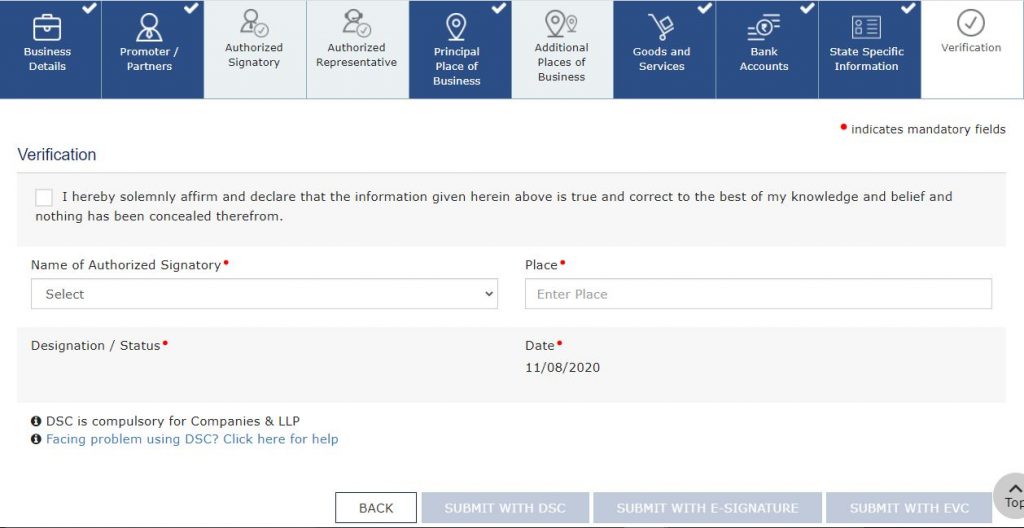The width and height of the screenshot is (1024, 528).
Task: Click the Goods and Services trolley icon
Action: (661, 27)
